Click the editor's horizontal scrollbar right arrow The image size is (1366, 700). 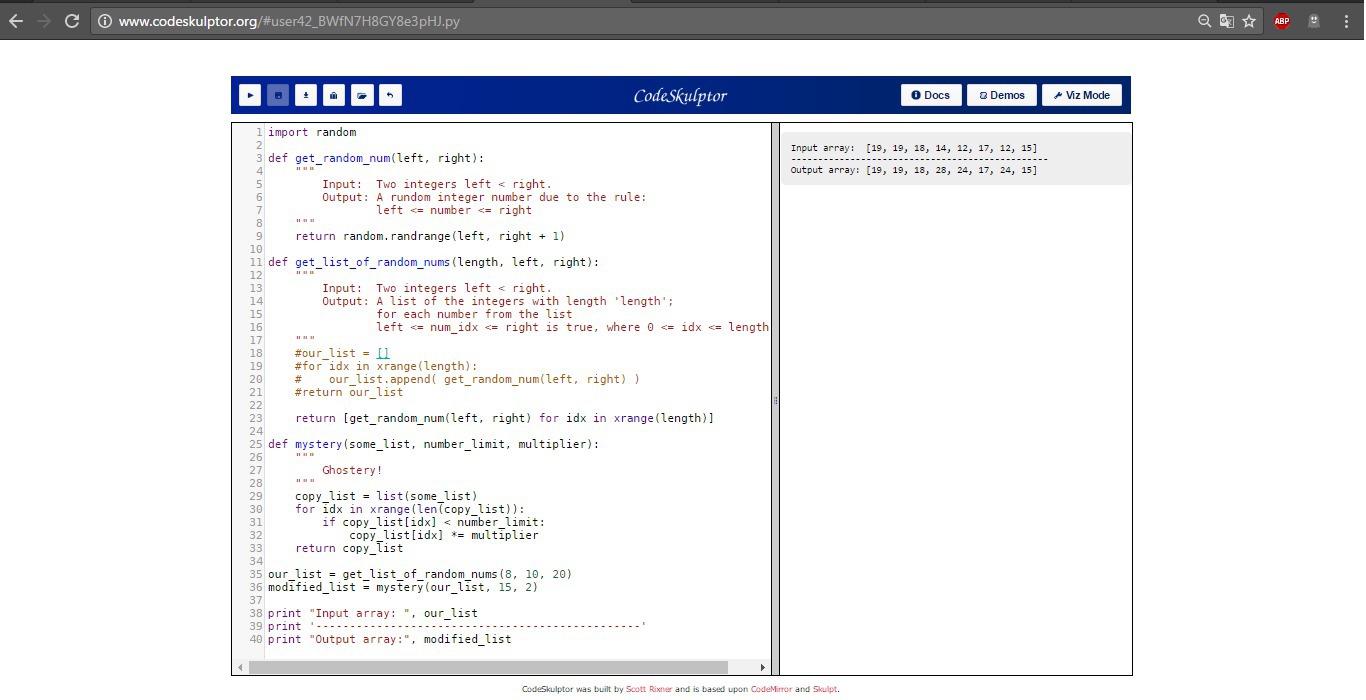coord(762,667)
